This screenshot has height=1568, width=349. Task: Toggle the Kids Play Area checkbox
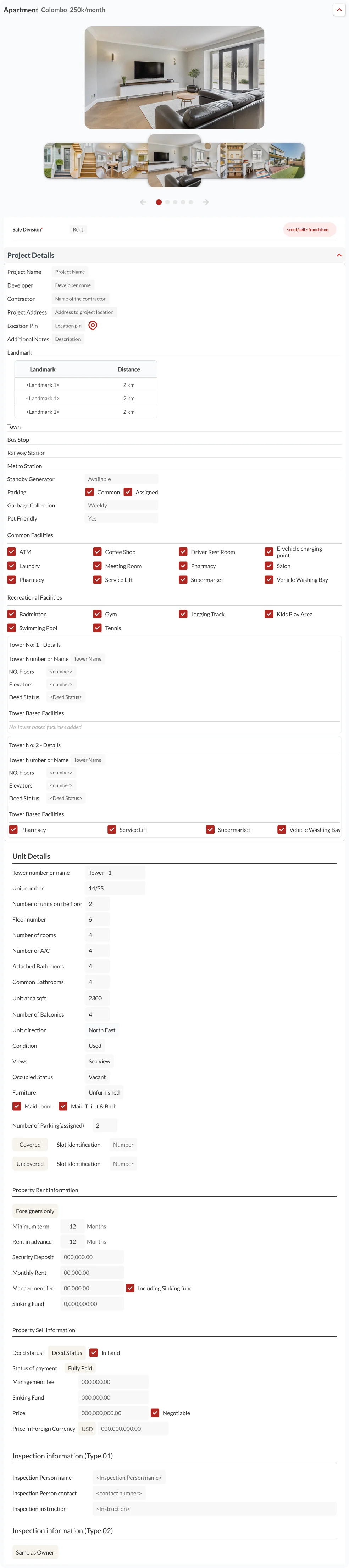pyautogui.click(x=269, y=613)
